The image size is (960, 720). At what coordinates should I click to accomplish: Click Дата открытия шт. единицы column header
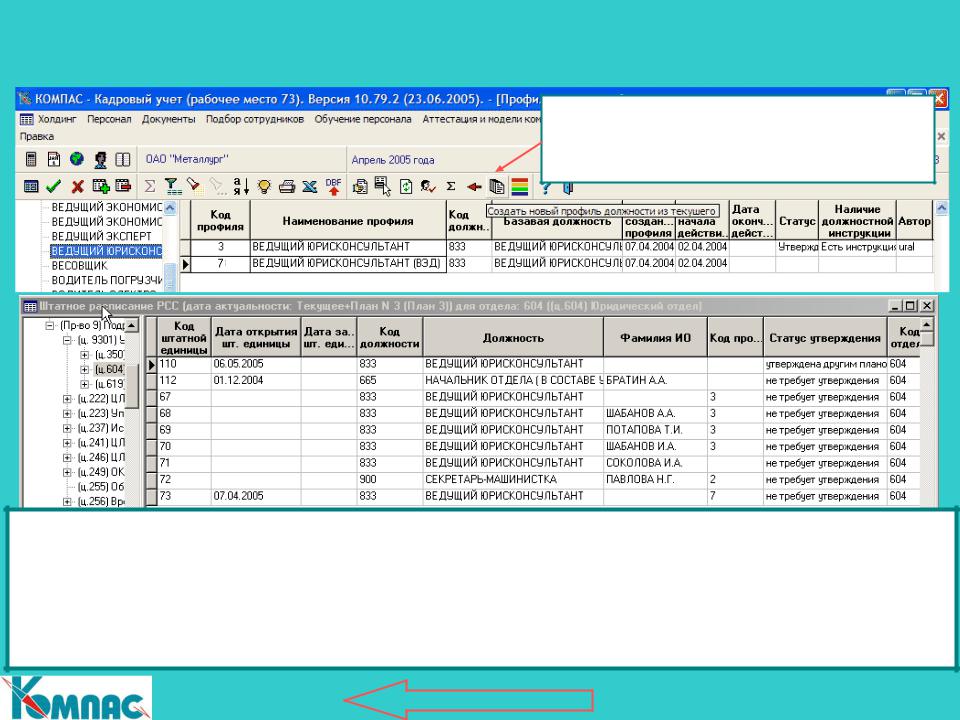tap(256, 337)
